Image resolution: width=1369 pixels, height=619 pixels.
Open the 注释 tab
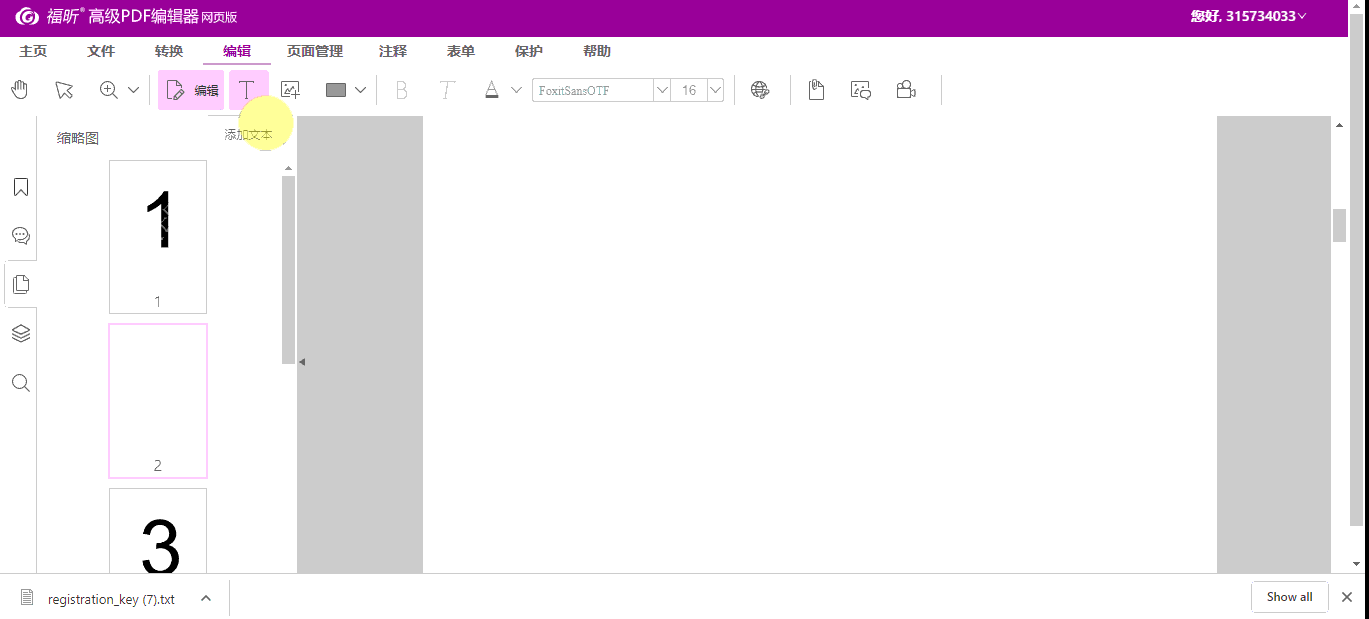coord(393,51)
